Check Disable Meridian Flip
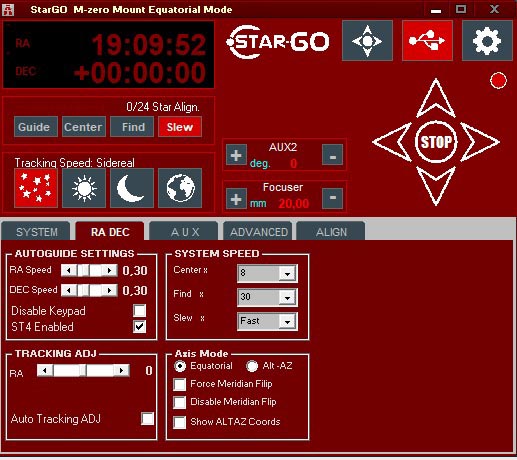Screen dimensions: 517x460 pyautogui.click(x=180, y=402)
